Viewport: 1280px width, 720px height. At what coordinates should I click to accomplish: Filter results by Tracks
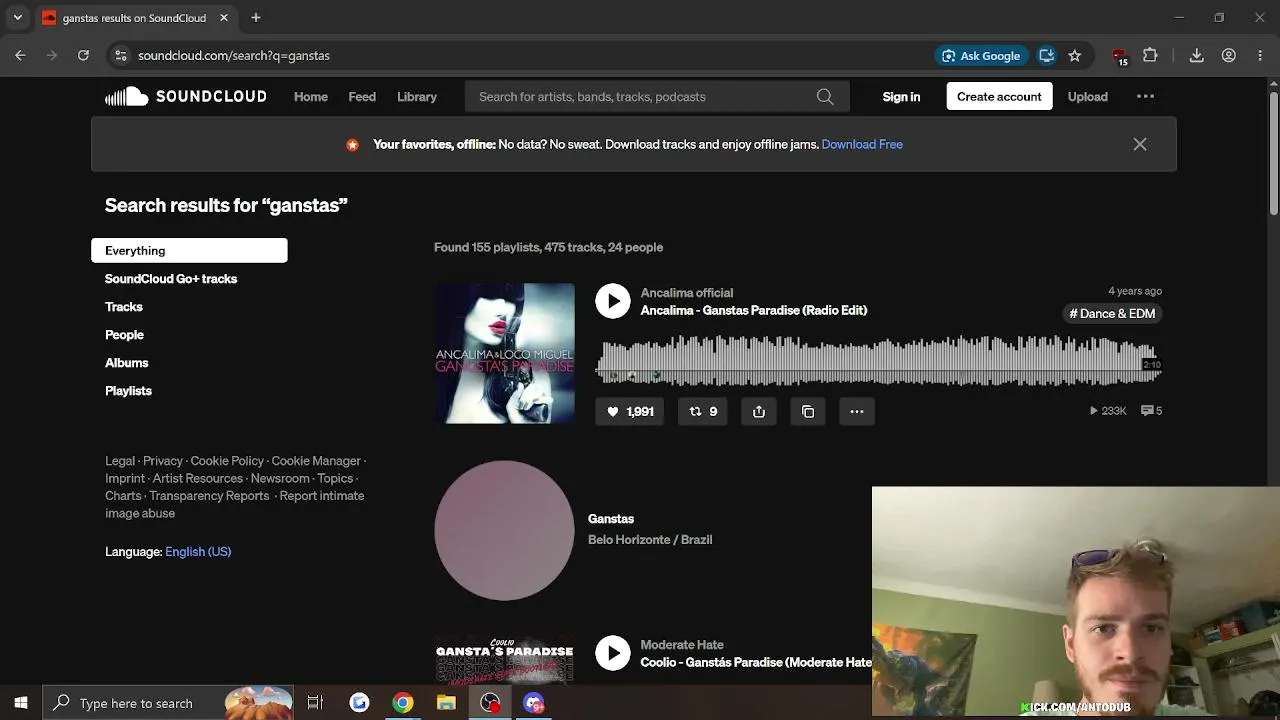[124, 307]
